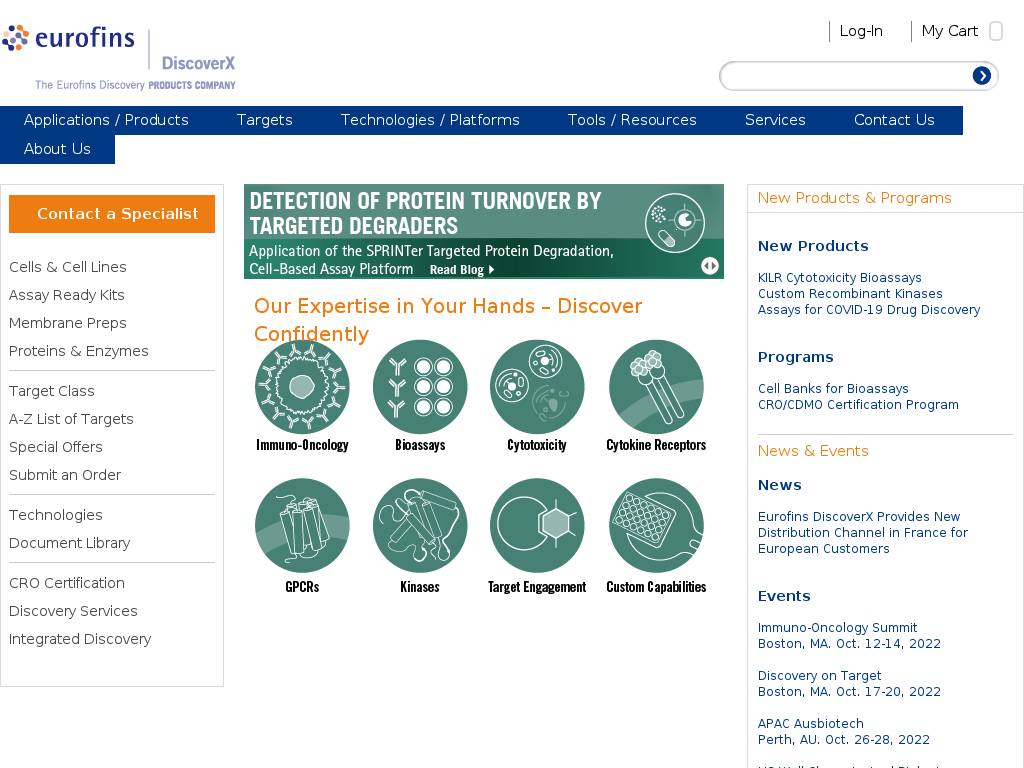Open the KILR Cytotoxicity Bioassays link
The width and height of the screenshot is (1024, 768).
point(840,278)
